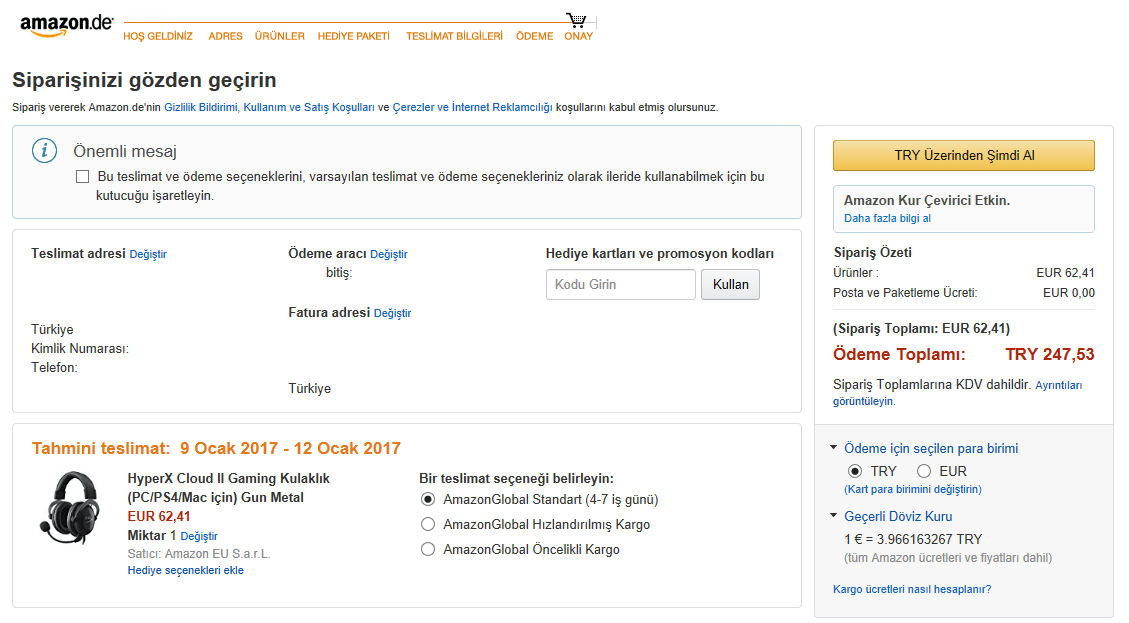Click the HyperX headset product image
Viewport: 1129px width, 623px height.
[x=68, y=508]
